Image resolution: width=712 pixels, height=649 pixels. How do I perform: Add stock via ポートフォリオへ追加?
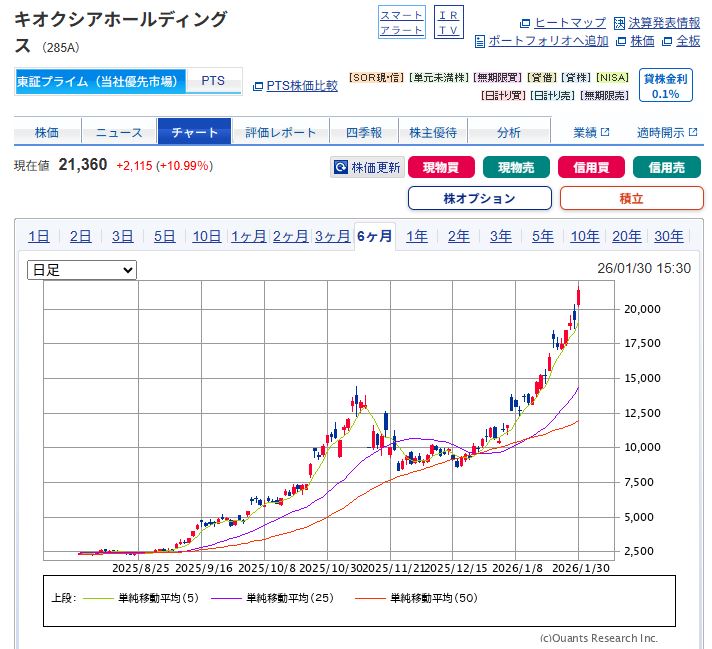pyautogui.click(x=541, y=41)
